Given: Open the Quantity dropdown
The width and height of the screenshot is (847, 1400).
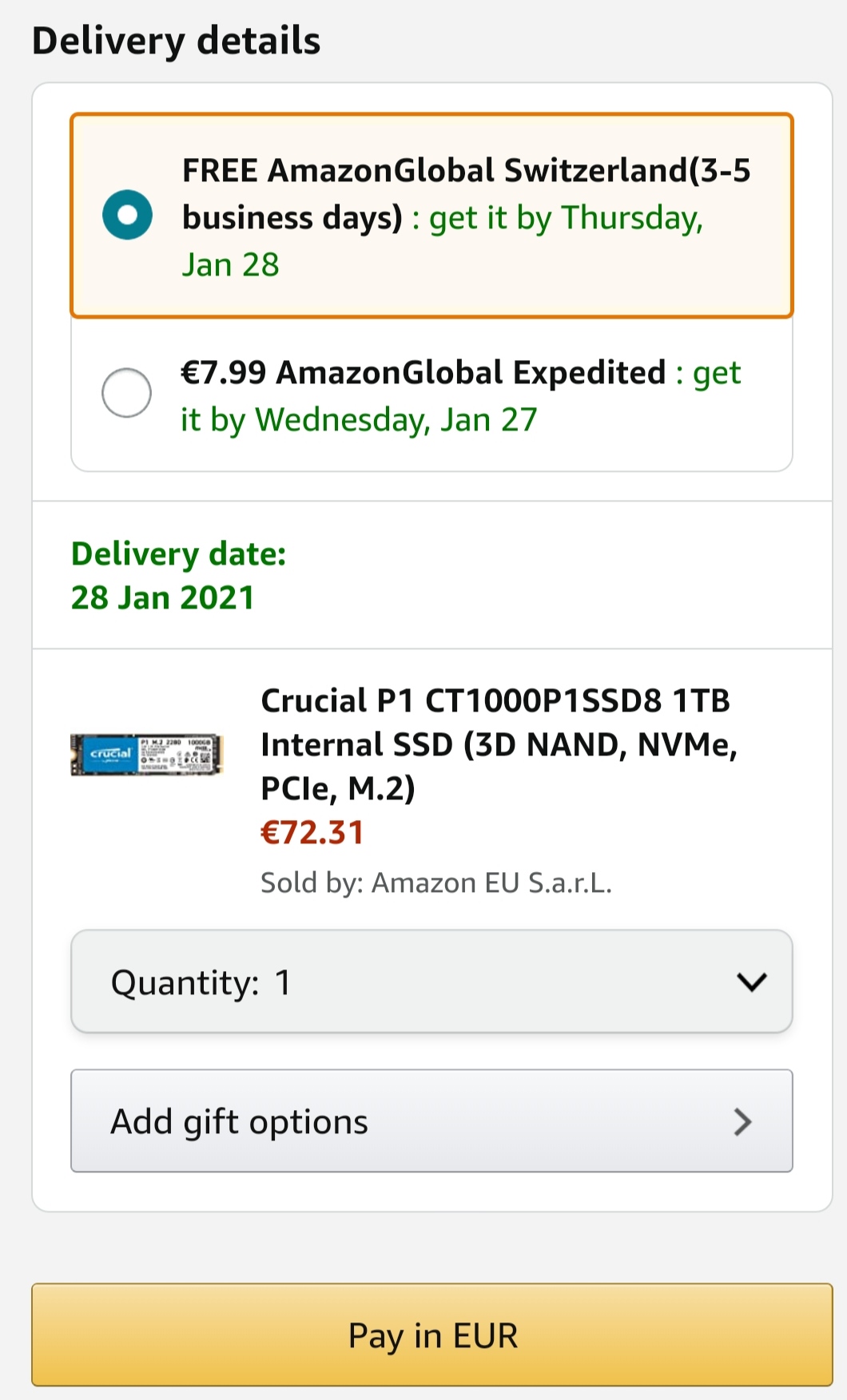Looking at the screenshot, I should tap(431, 982).
